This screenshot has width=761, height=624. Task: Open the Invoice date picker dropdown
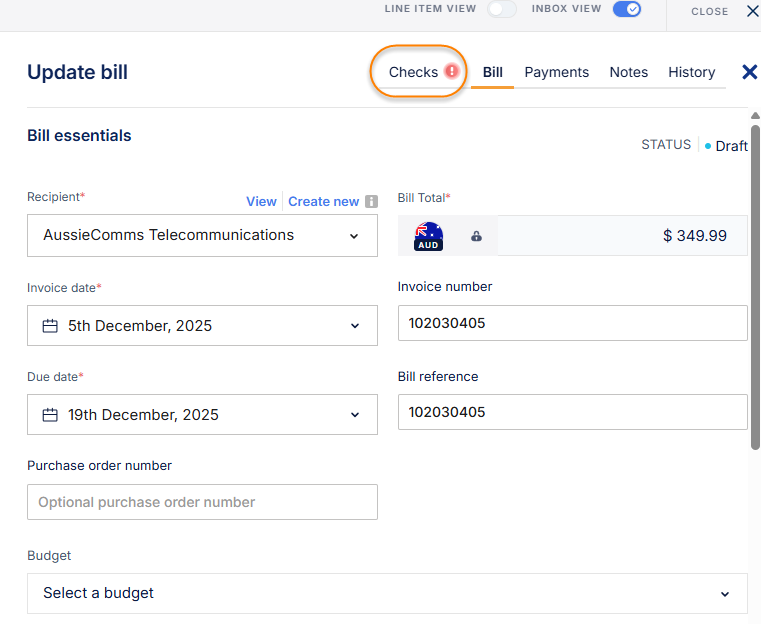[353, 326]
